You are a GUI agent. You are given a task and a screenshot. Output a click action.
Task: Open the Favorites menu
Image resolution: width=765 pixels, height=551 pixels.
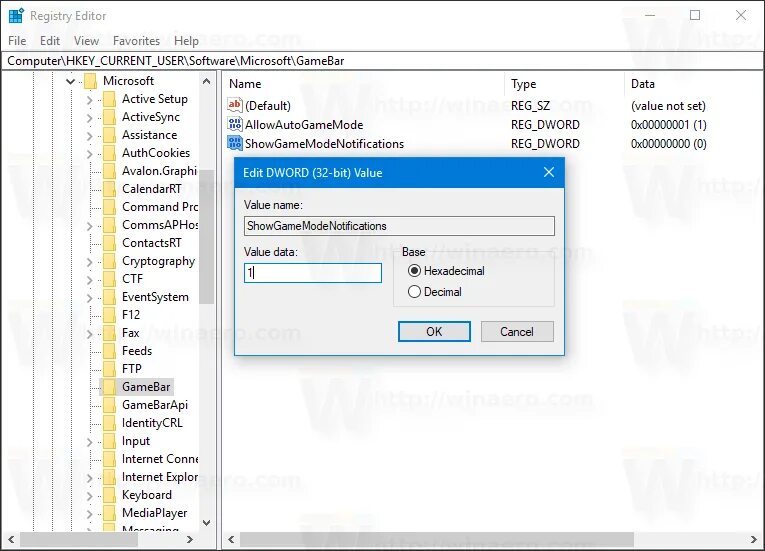point(136,41)
